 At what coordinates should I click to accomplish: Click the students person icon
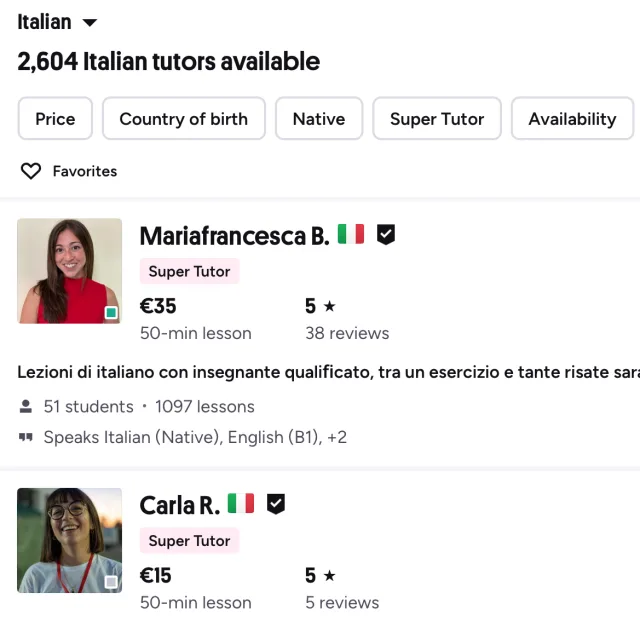pos(26,407)
